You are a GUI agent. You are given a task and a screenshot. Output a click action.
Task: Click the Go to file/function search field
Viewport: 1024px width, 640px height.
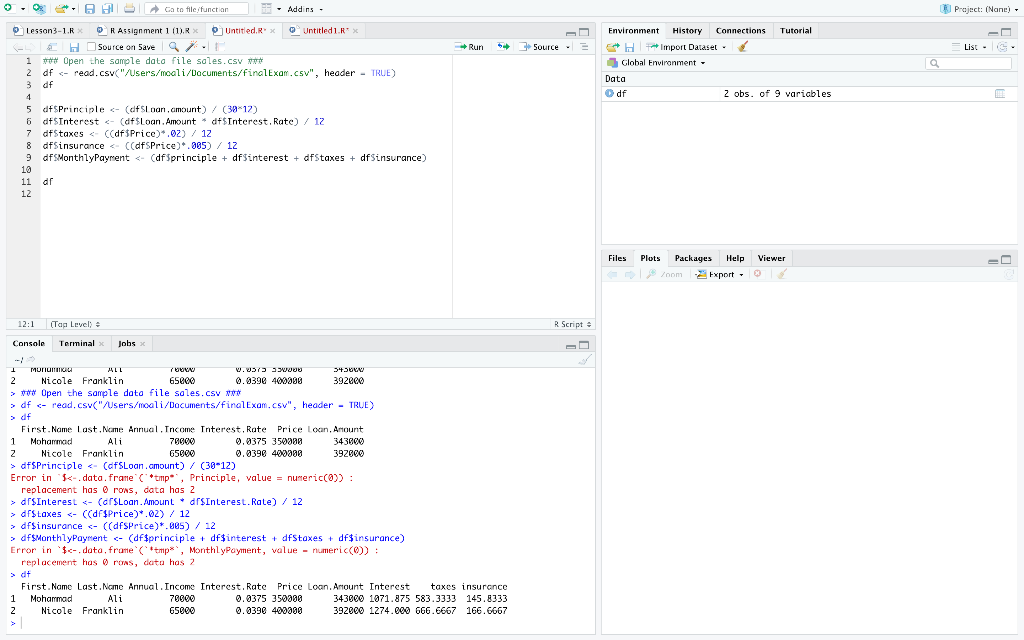pos(196,9)
